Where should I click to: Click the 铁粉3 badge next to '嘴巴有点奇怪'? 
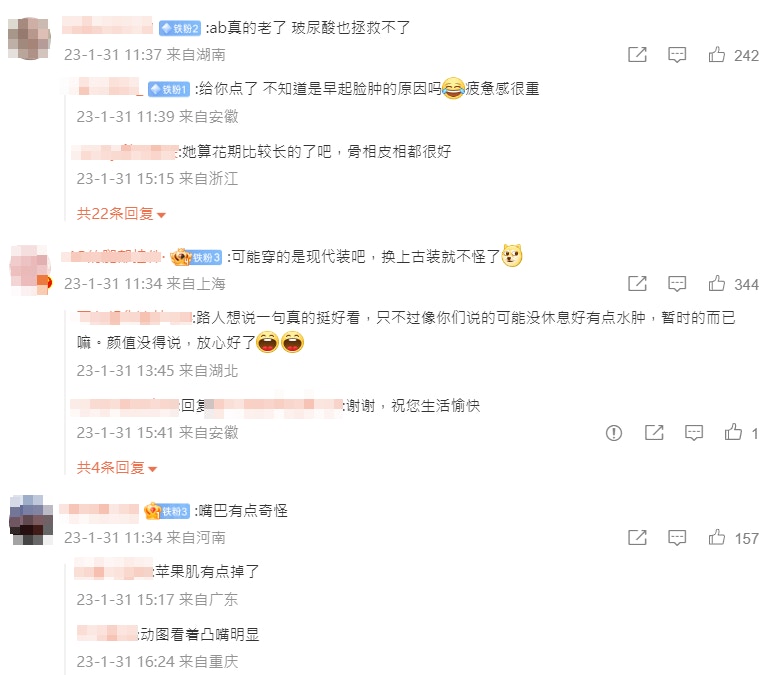pos(167,511)
